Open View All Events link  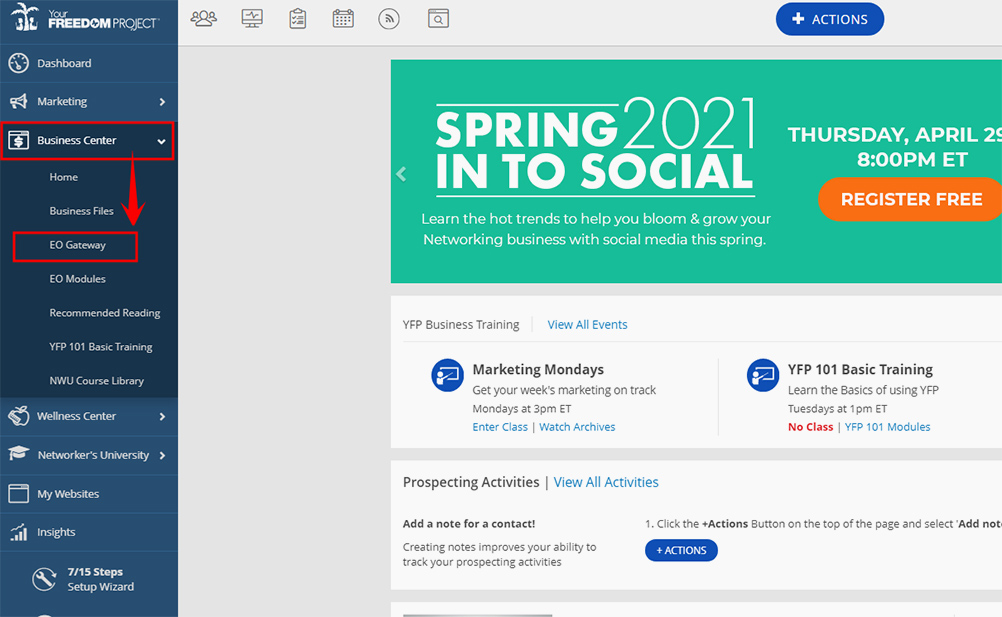coord(587,324)
